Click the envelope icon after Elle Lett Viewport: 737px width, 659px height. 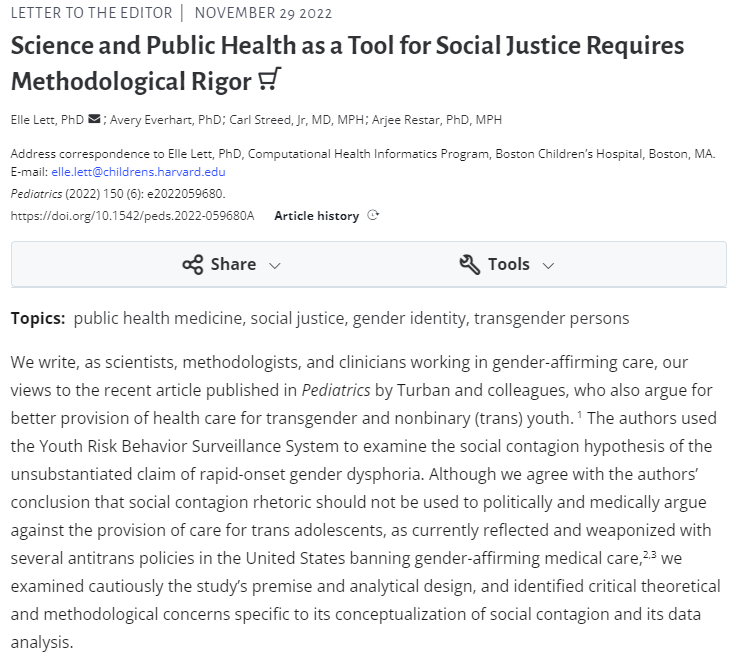95,120
